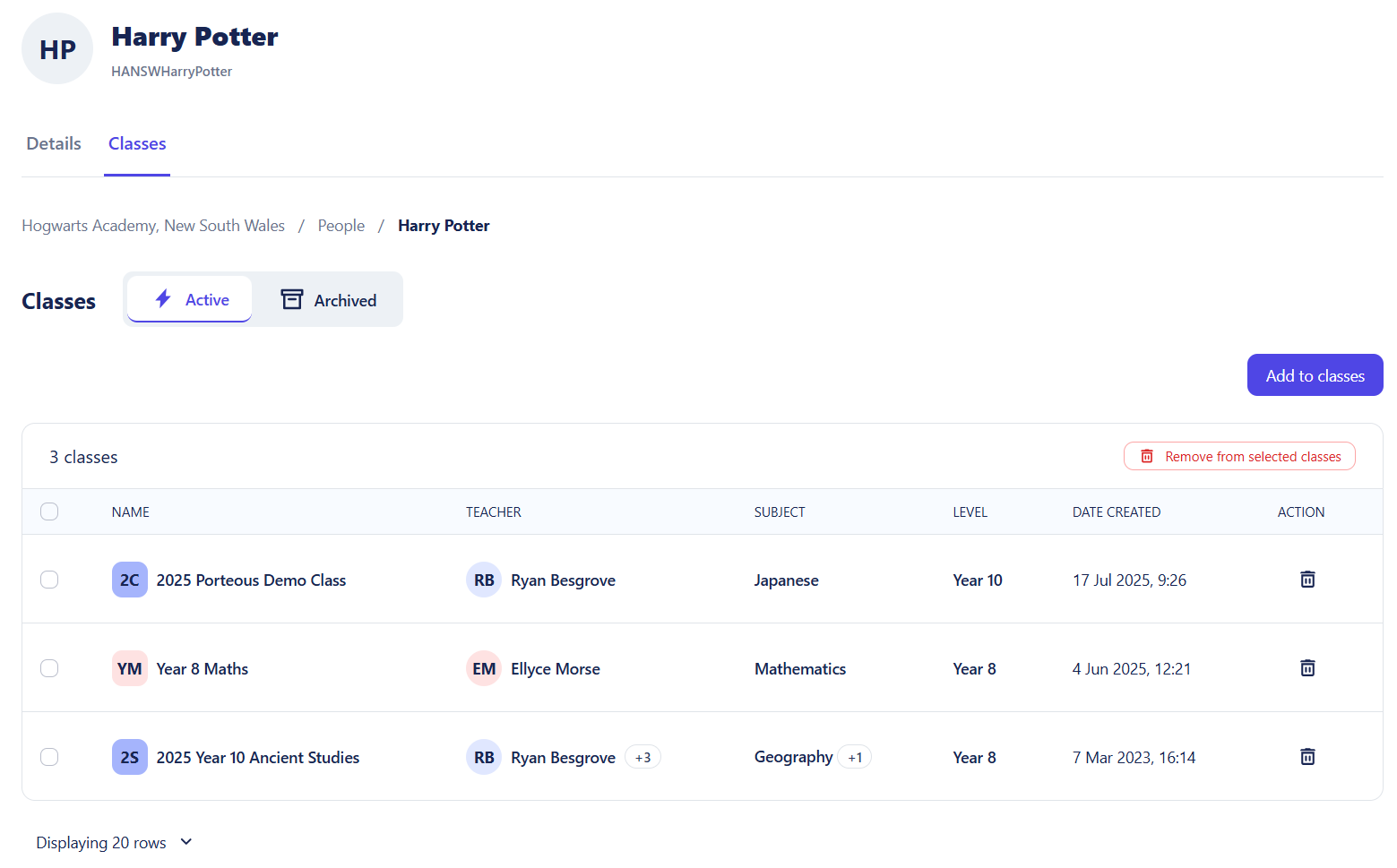
Task: Click the Mathematics subject cell
Action: pos(800,669)
